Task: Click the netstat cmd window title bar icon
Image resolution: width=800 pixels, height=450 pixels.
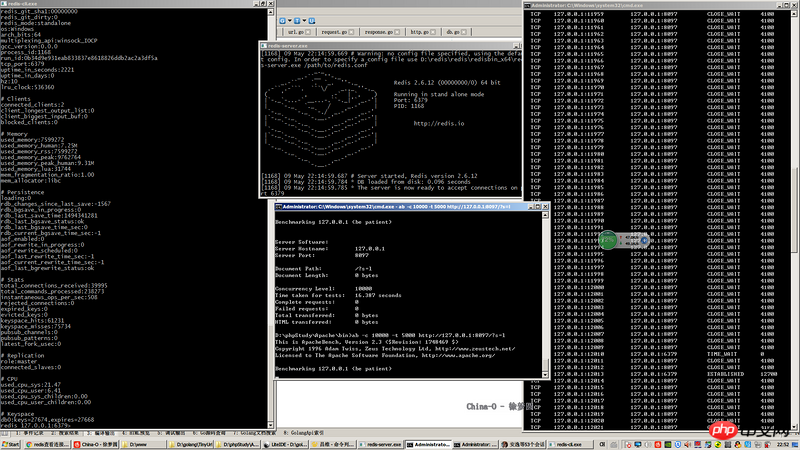Action: click(x=528, y=5)
